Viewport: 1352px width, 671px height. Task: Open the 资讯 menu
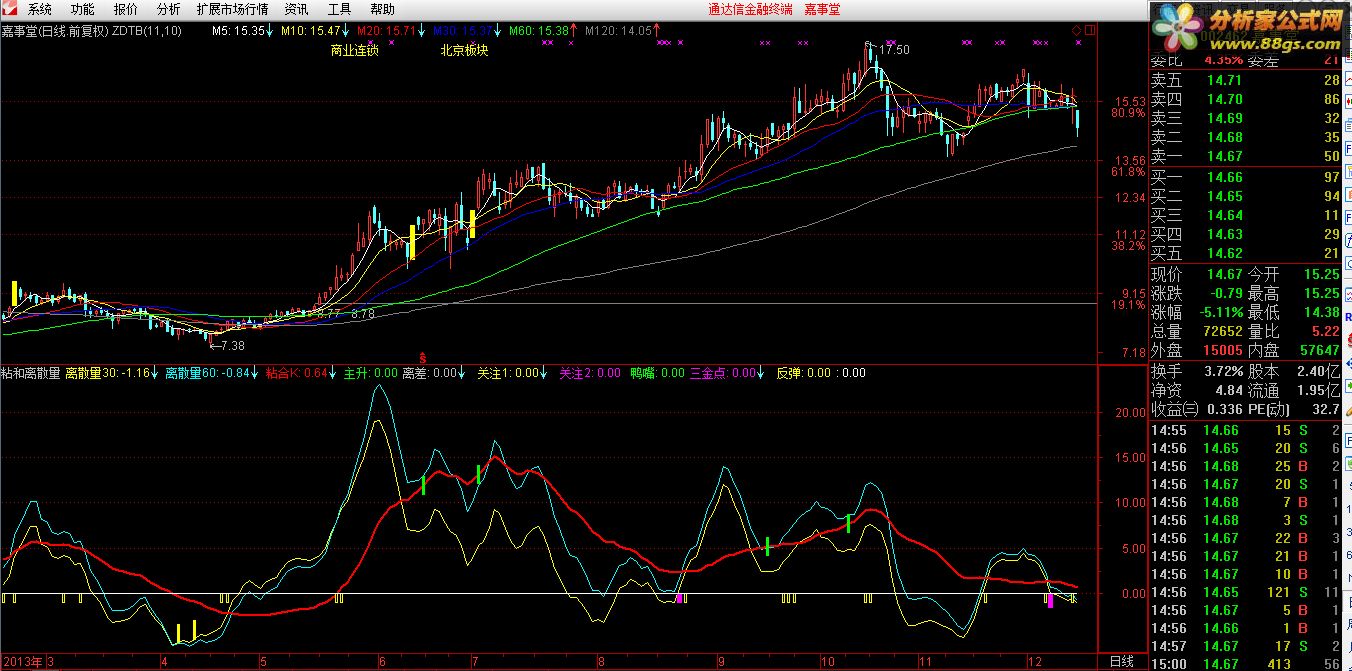pos(296,9)
